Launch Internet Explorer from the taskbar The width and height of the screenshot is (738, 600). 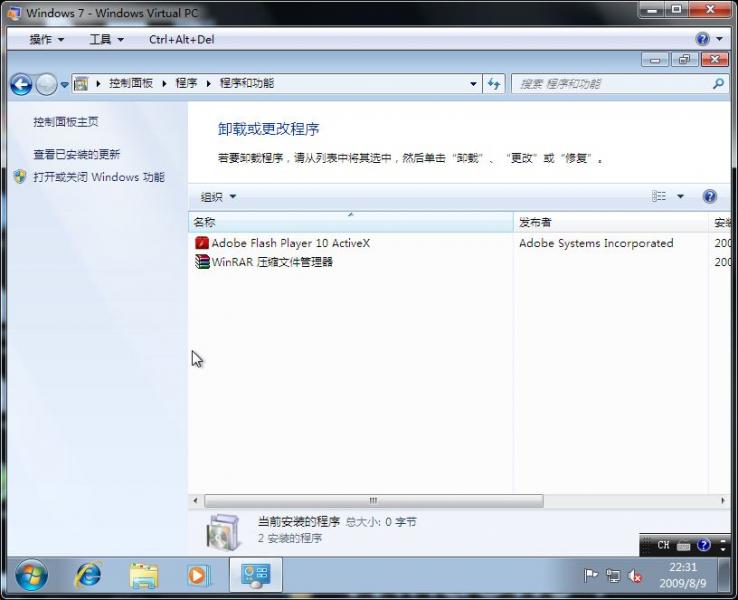pyautogui.click(x=88, y=575)
